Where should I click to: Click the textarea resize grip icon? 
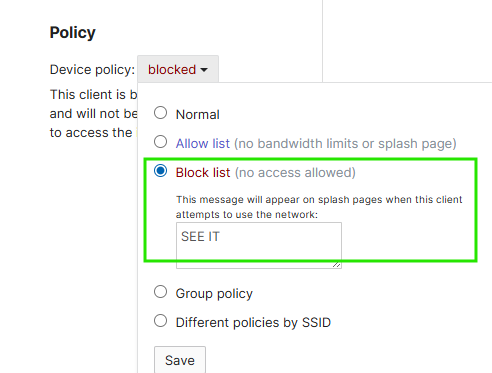pos(337,264)
